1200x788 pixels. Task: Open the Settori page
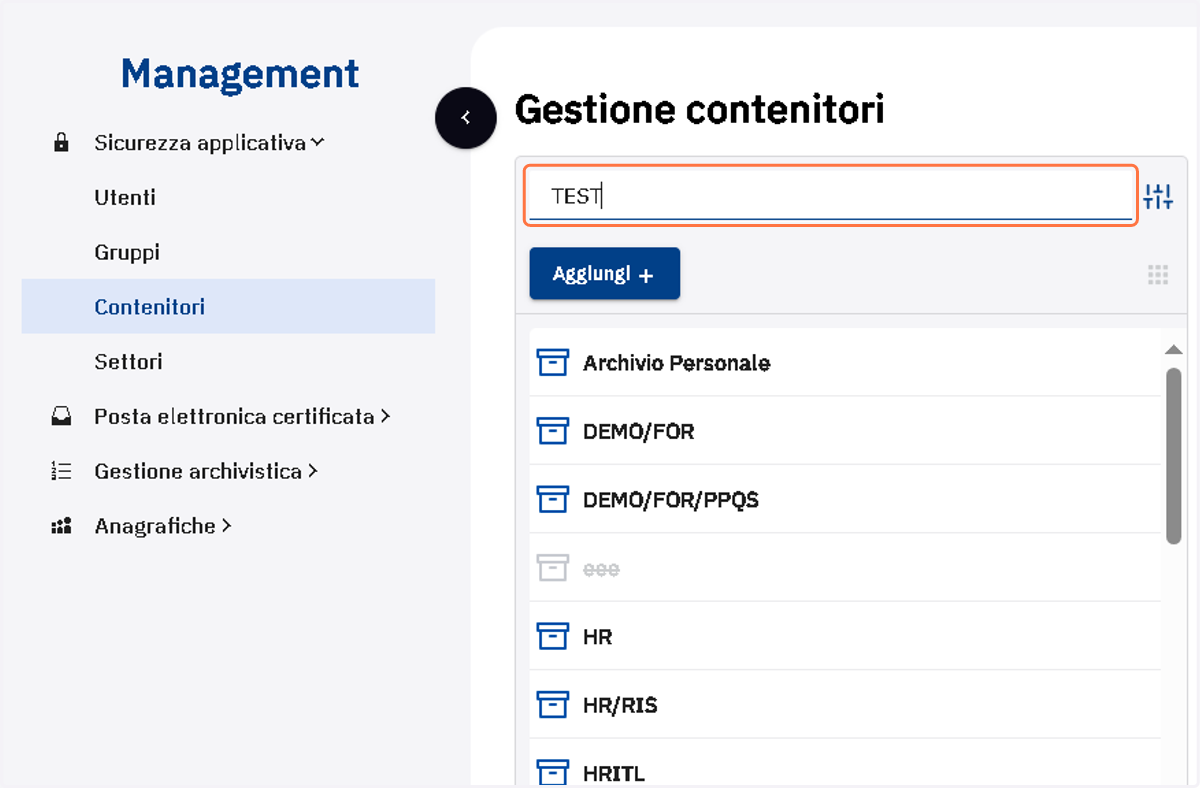[x=128, y=361]
